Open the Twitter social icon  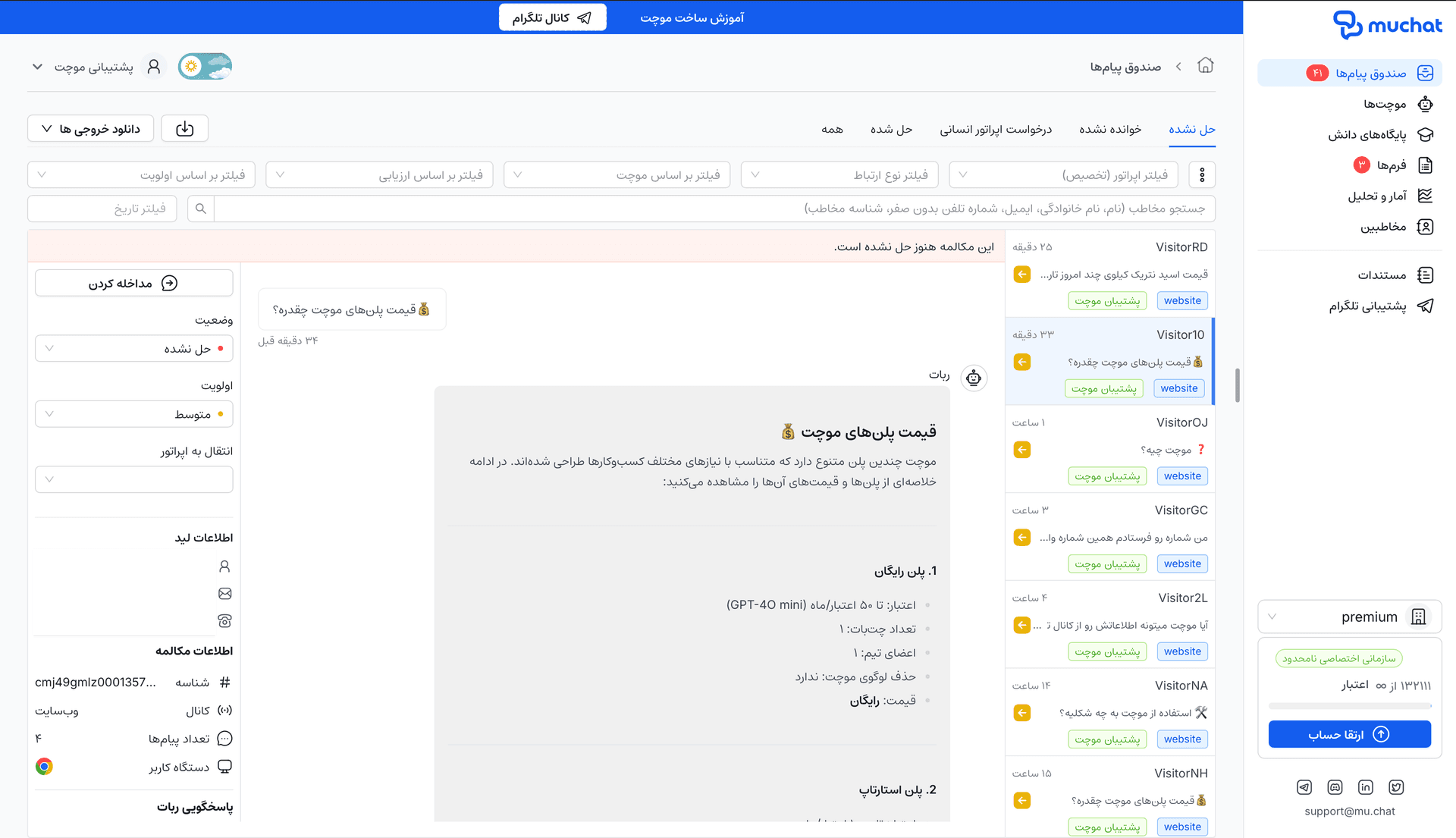click(x=1396, y=787)
